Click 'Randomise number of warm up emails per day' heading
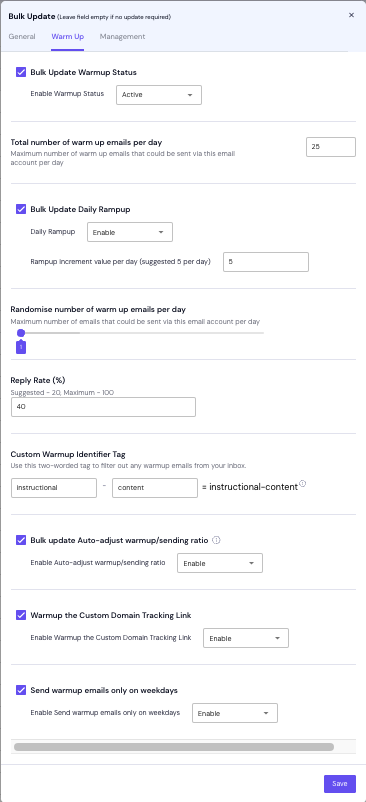Screen dimensions: 366x802 coord(98,309)
